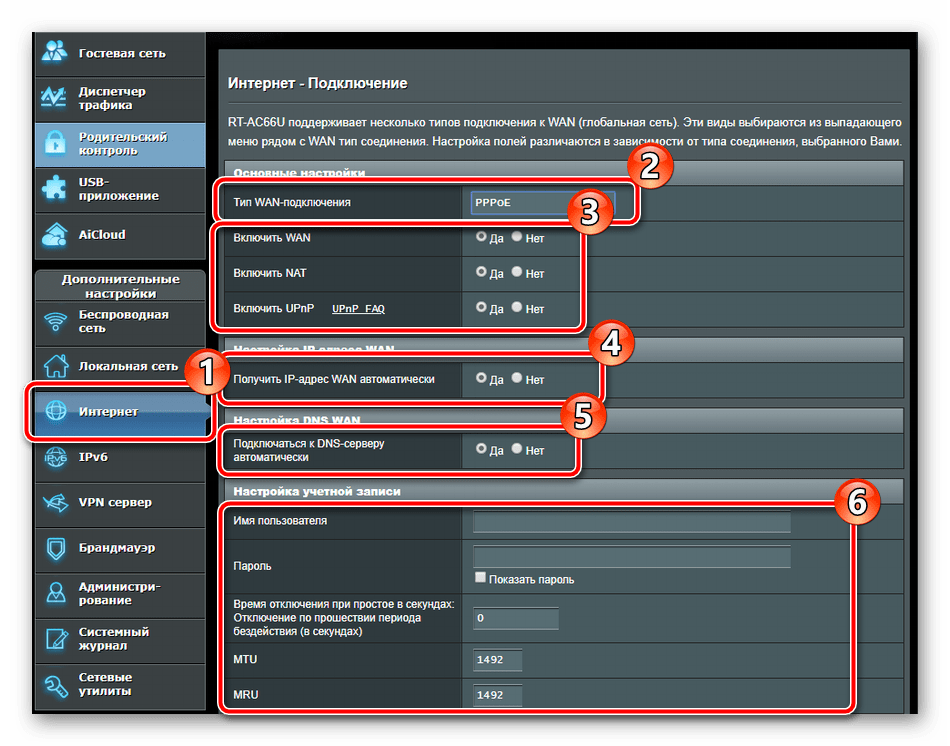Image resolution: width=950 pixels, height=746 pixels.
Task: Open the UPnP FAQ link
Action: point(358,308)
